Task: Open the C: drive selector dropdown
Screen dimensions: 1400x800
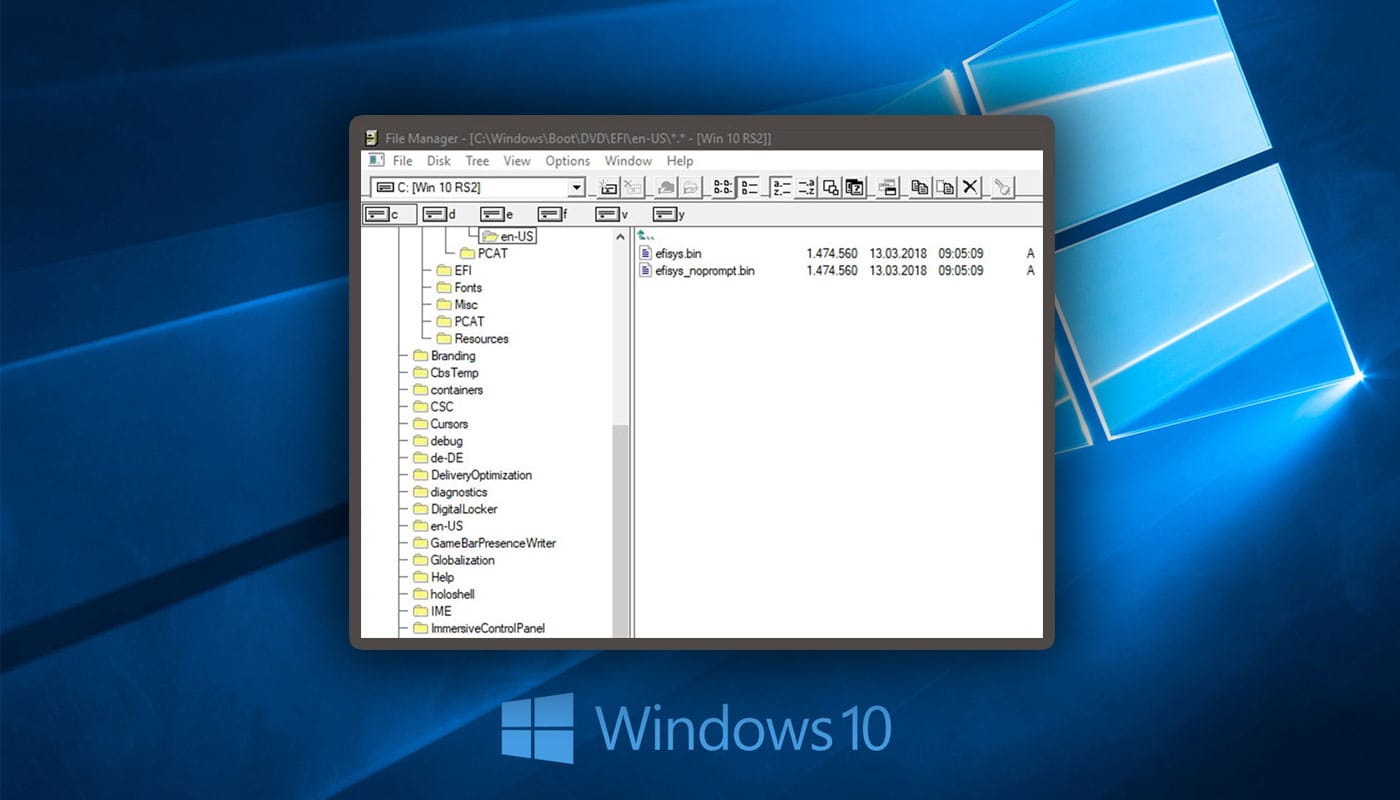Action: click(576, 187)
